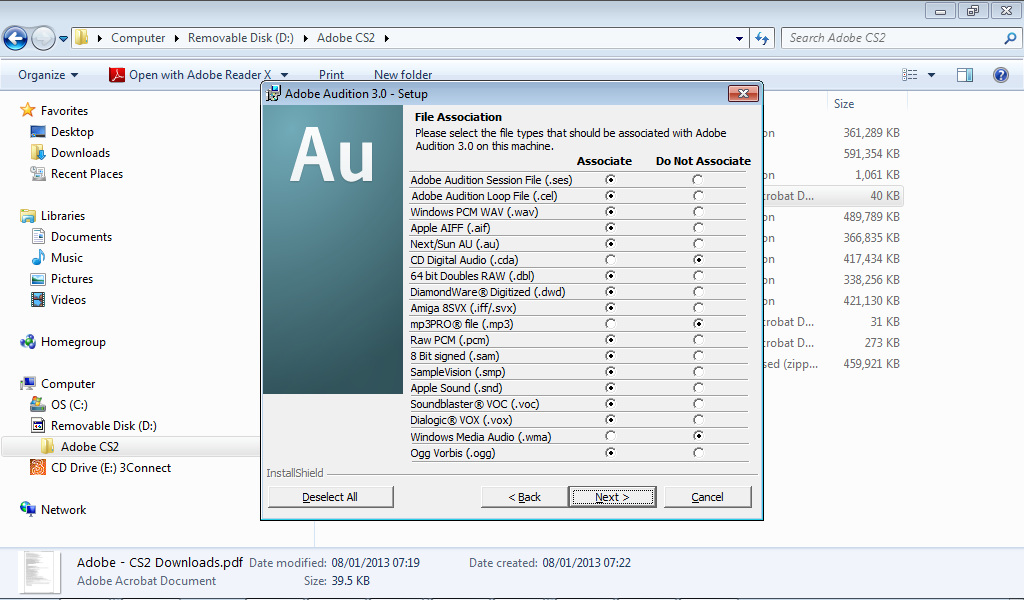Select Do Not Associate for Apple AIFF
The height and width of the screenshot is (600, 1024).
click(698, 227)
